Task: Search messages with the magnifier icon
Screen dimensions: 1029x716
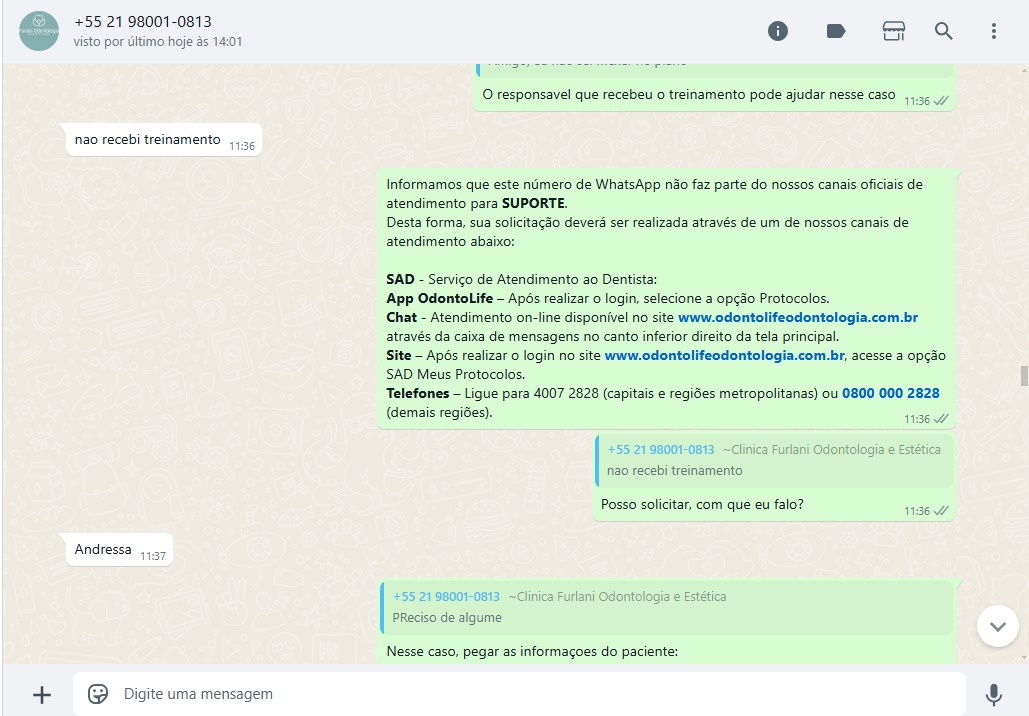Action: [944, 31]
